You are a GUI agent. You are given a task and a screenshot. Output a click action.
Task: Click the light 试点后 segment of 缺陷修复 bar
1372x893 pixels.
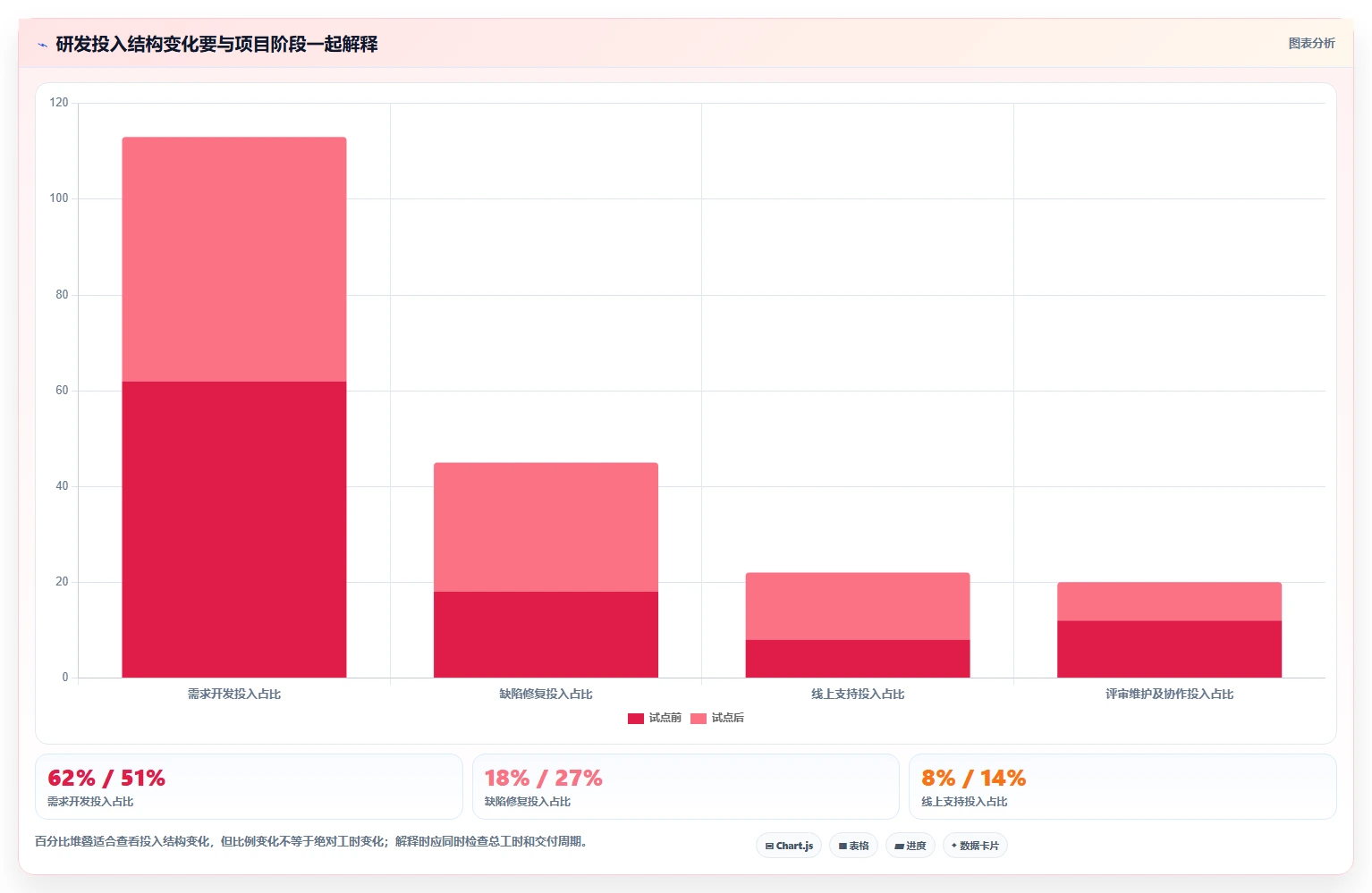click(546, 527)
